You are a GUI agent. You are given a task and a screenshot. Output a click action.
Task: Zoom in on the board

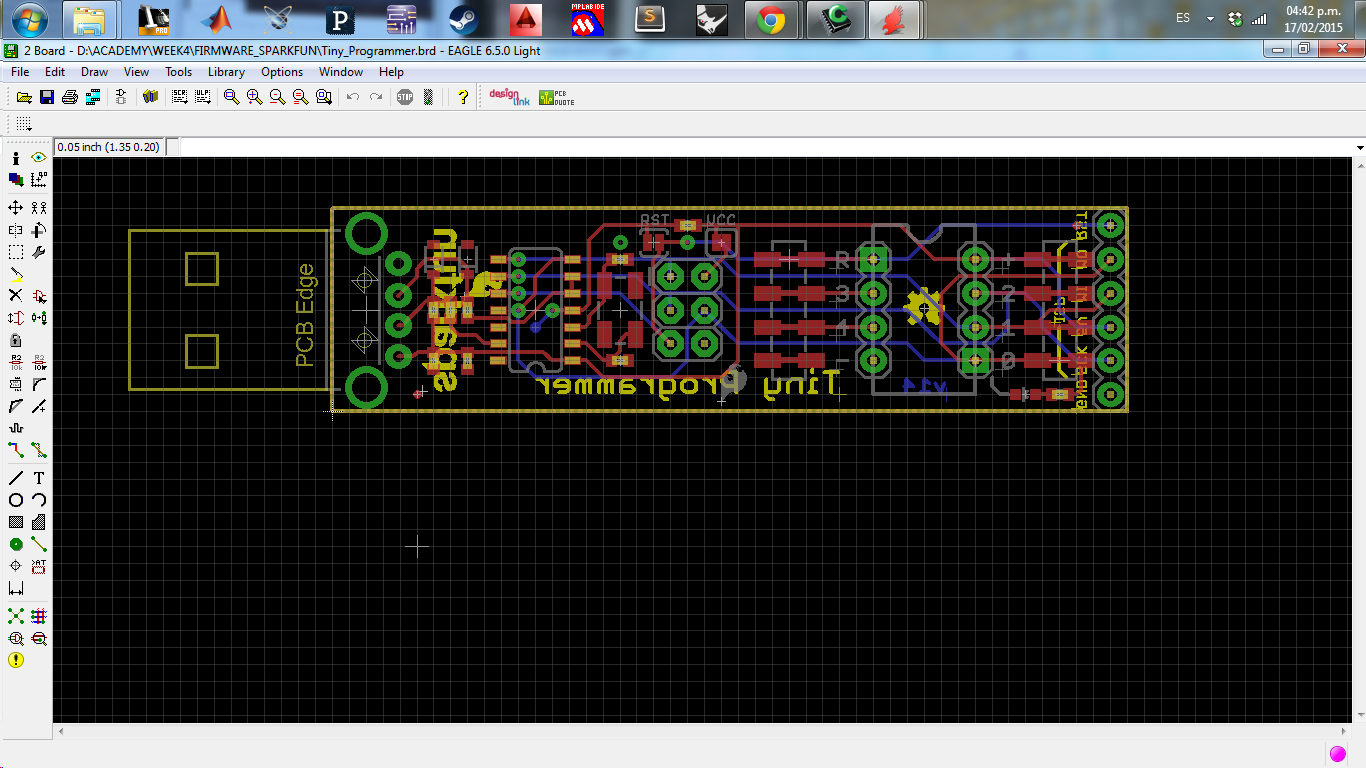coord(255,97)
